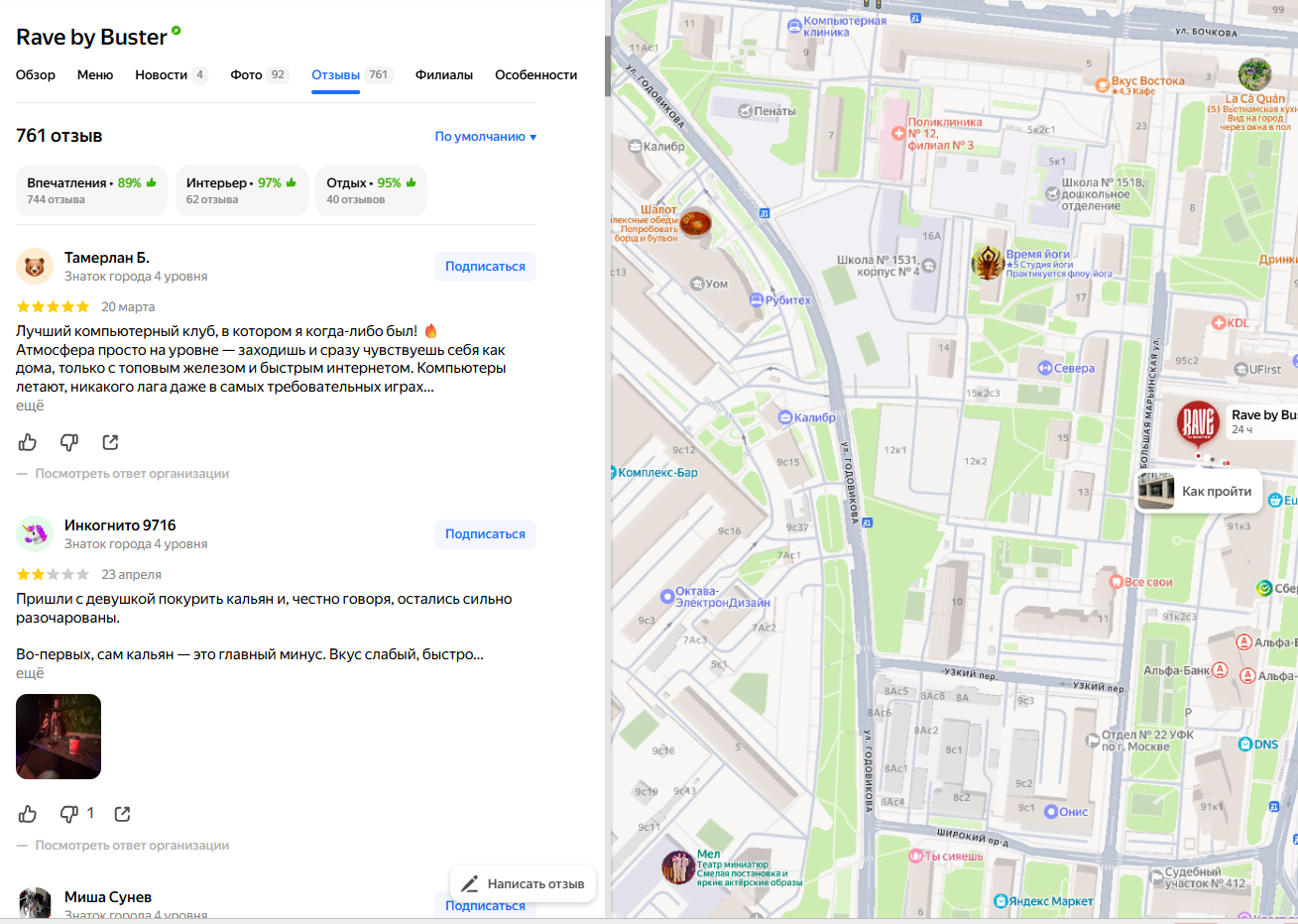Open the Октава-ЭлектронДизайн map icon

pos(667,597)
